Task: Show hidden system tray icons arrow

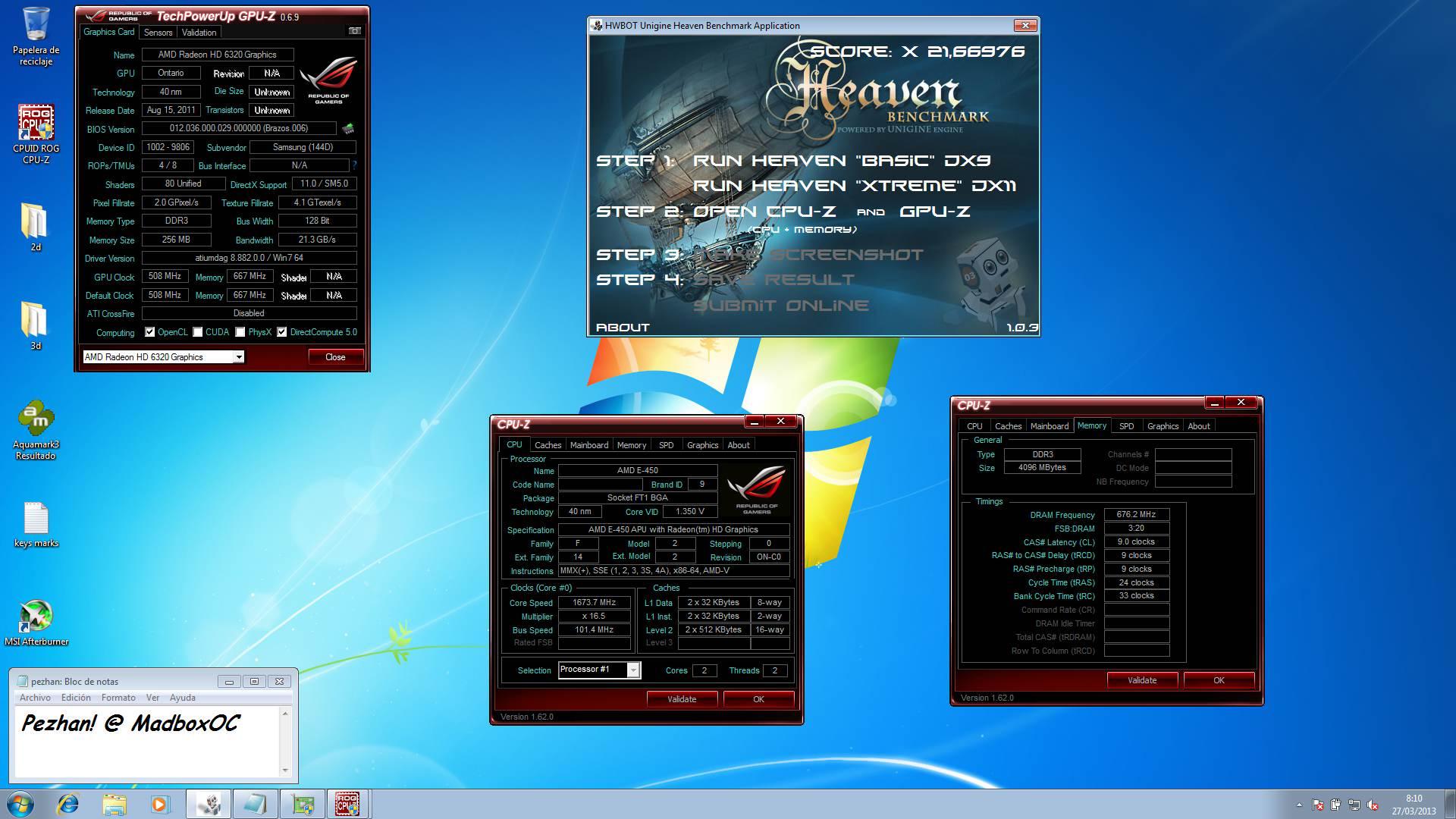Action: [1299, 805]
